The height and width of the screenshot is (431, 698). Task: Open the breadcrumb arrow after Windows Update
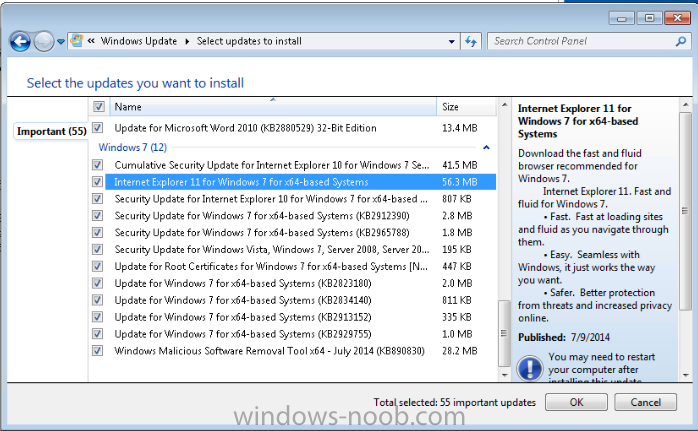pos(187,41)
